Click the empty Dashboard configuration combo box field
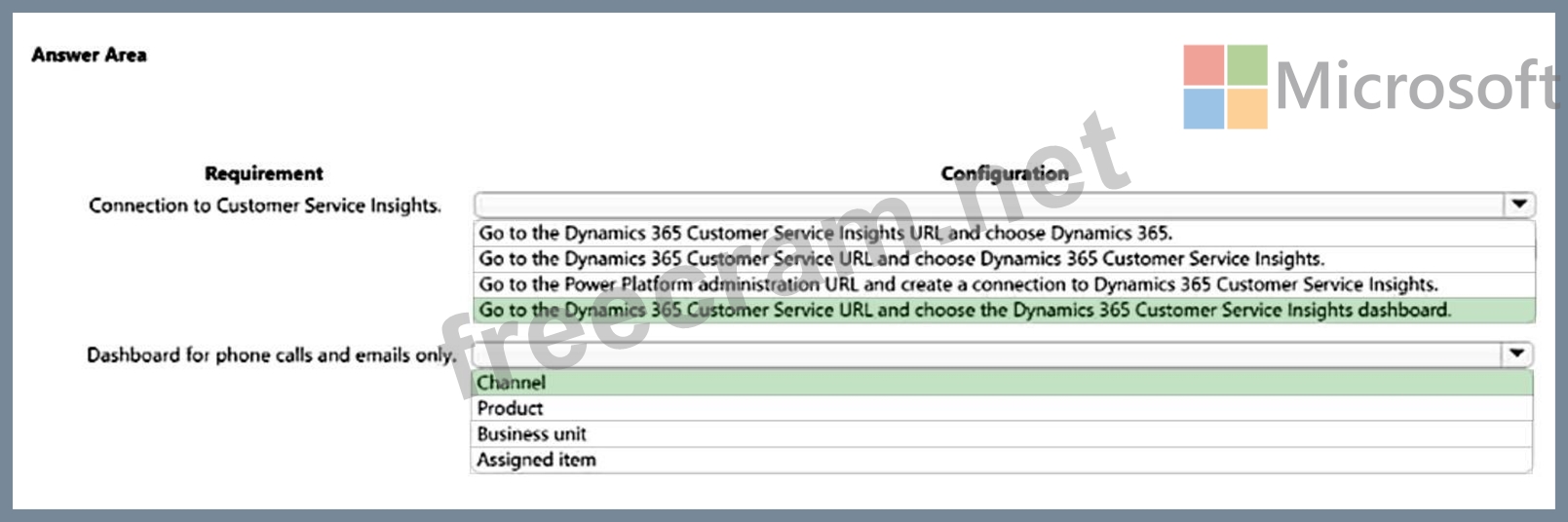 point(986,354)
